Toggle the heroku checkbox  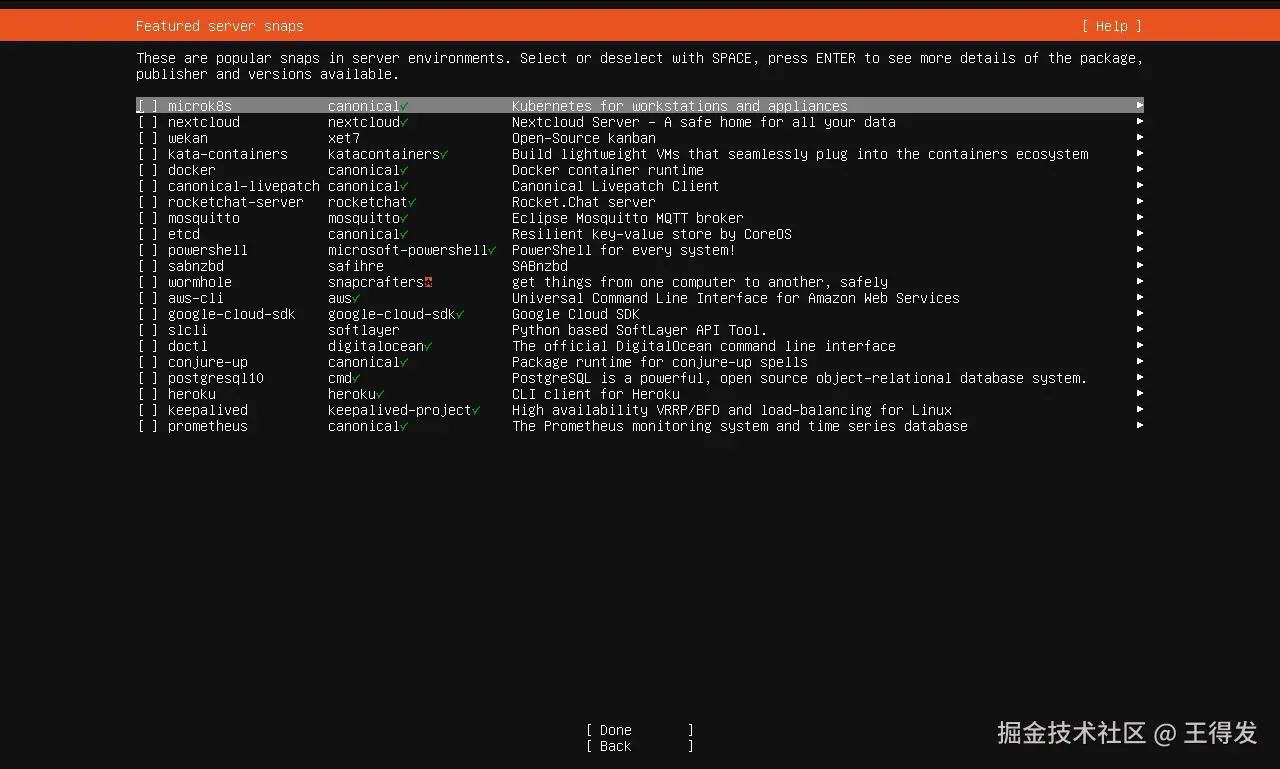(148, 394)
